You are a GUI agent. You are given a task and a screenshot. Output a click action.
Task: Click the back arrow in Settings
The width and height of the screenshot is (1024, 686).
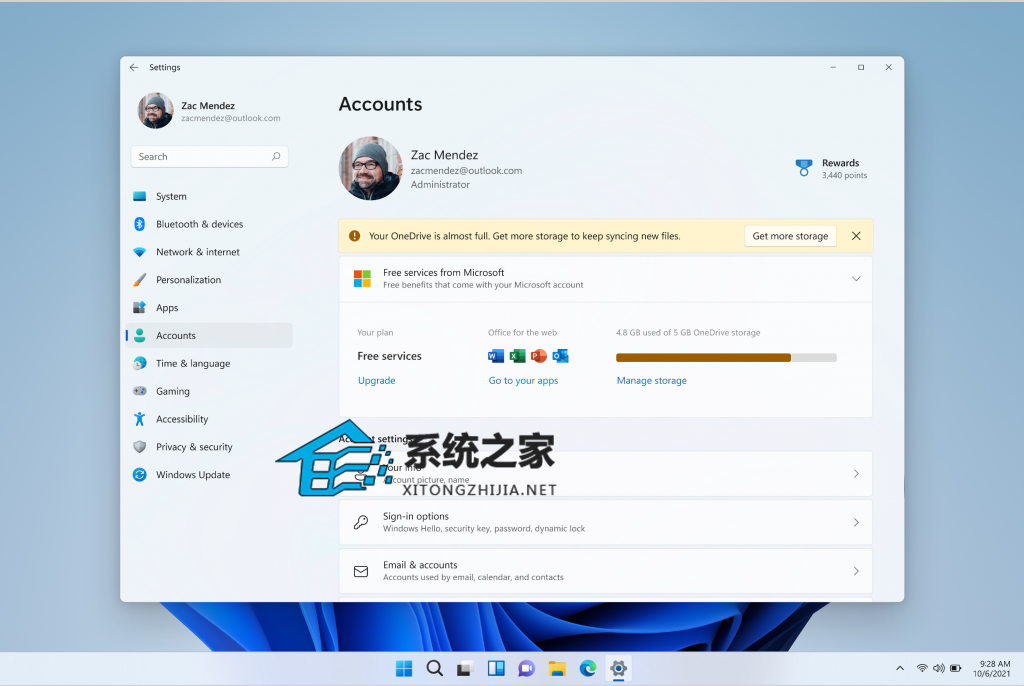click(134, 67)
